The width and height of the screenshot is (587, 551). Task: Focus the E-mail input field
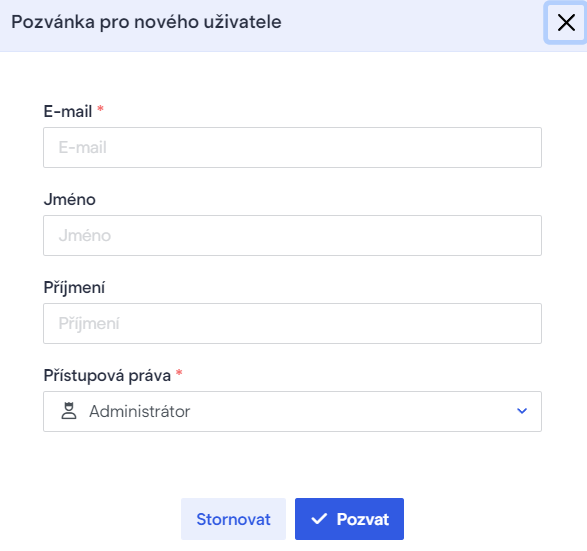click(292, 147)
